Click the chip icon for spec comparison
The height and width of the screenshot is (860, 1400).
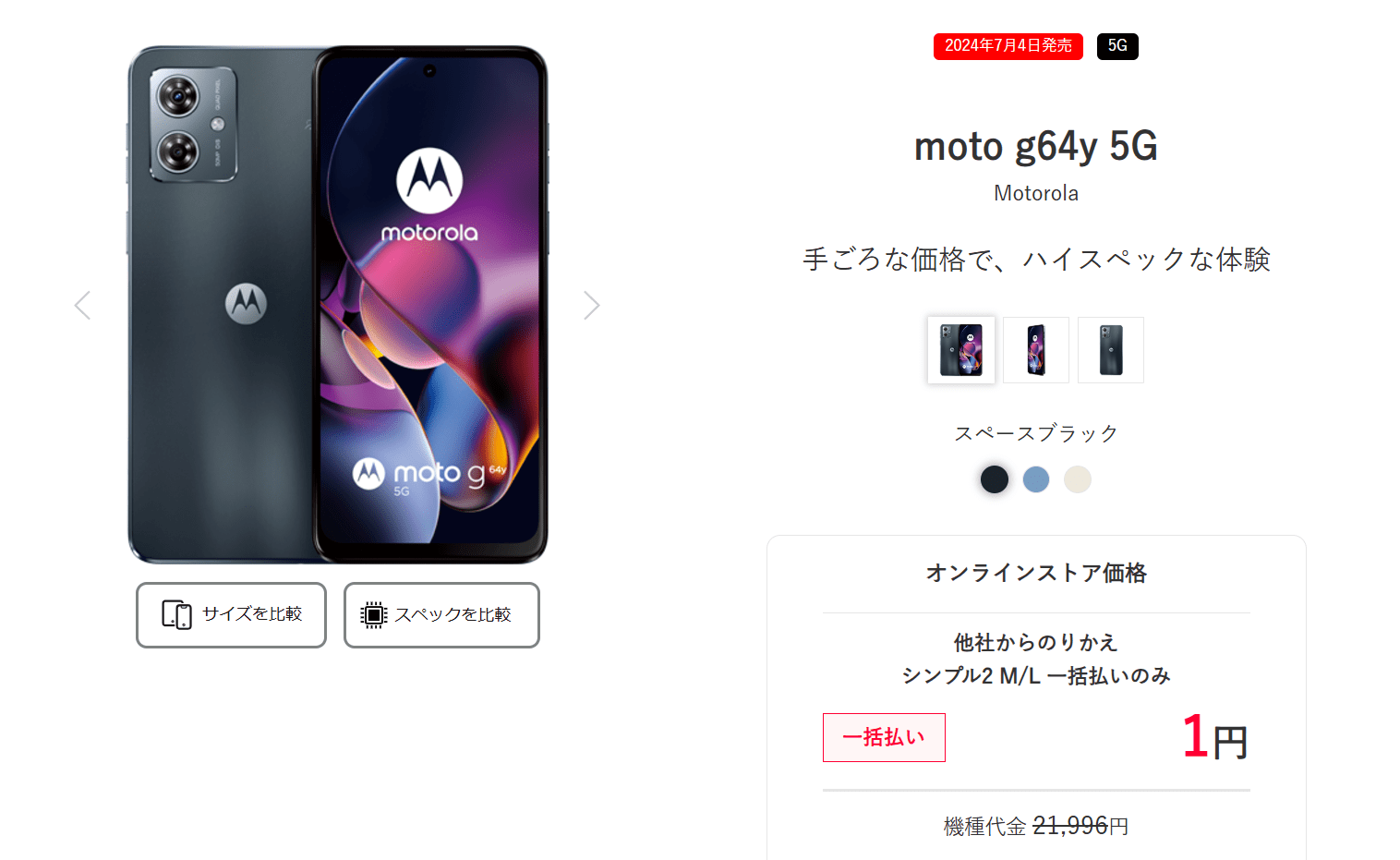point(373,615)
